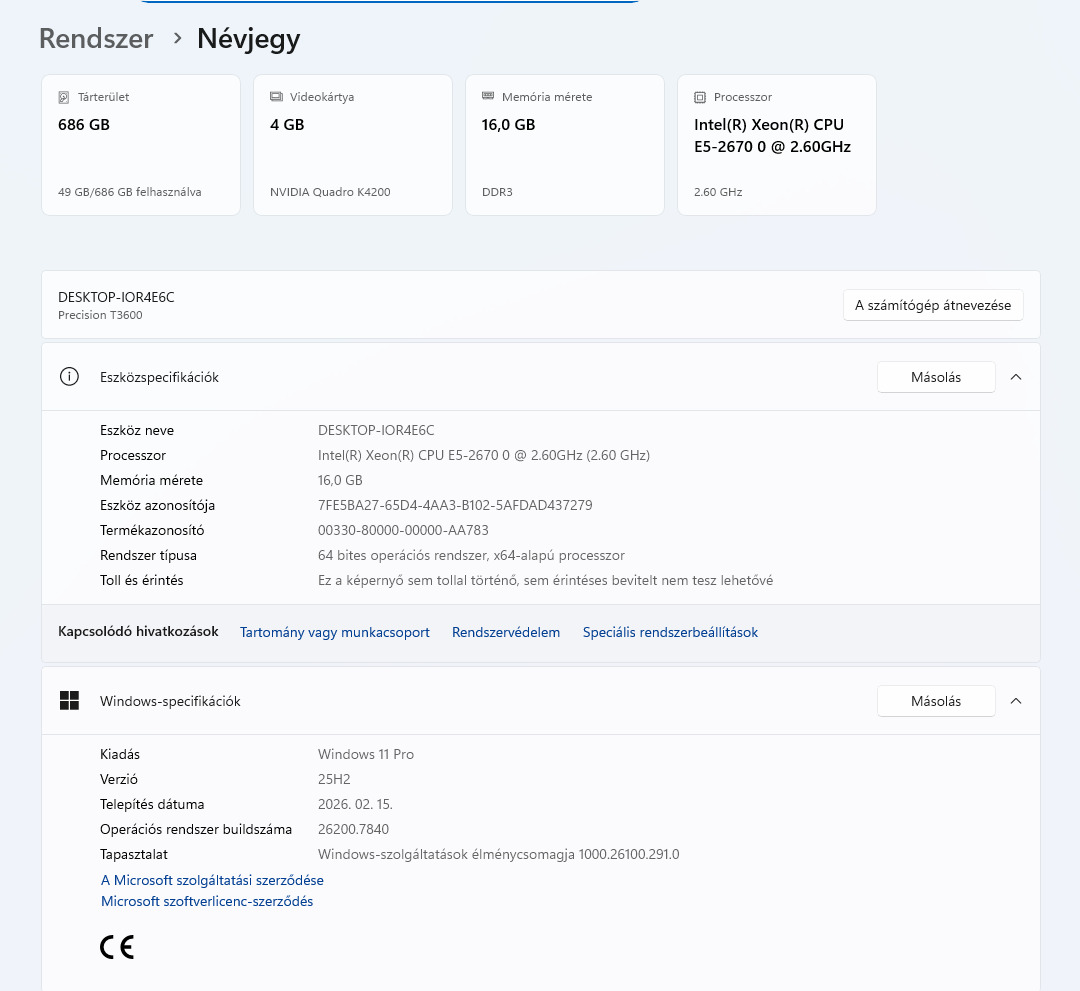Viewport: 1080px width, 991px height.
Task: Click the Eszköz neve label
Action: click(137, 430)
